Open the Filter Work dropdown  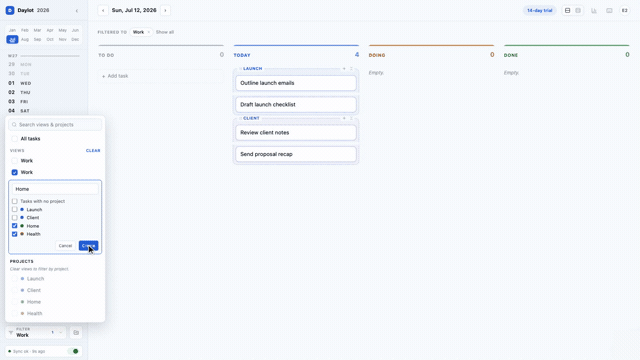coord(36,332)
